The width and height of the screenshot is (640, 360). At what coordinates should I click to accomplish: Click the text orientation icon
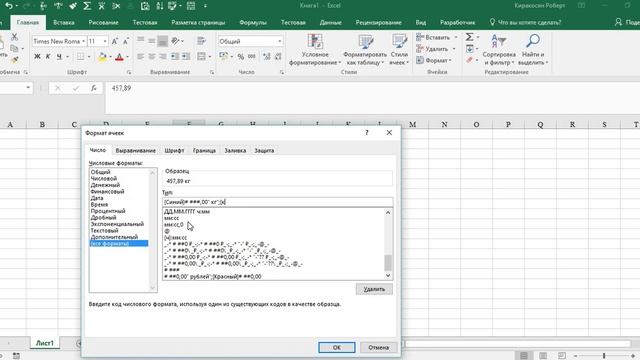(175, 41)
